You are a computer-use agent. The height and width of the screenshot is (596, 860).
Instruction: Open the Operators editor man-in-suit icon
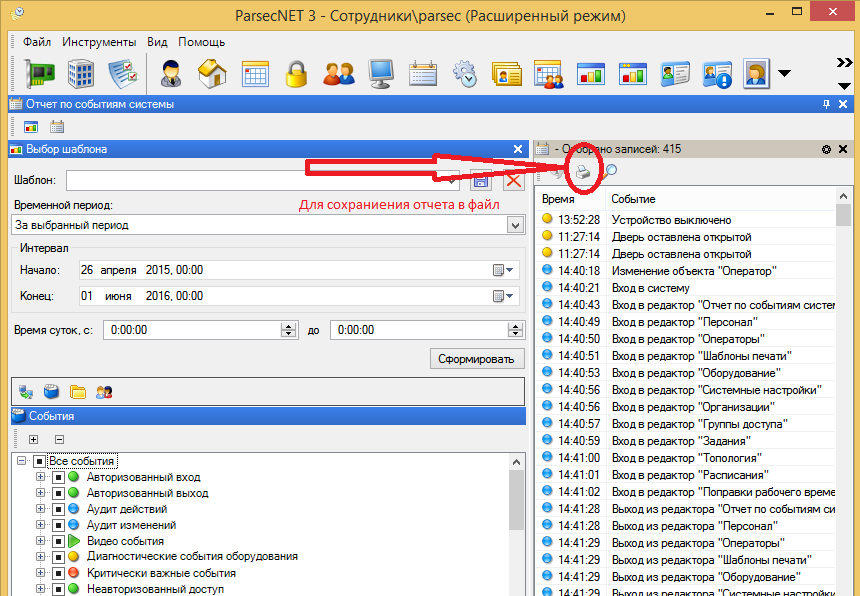(171, 73)
